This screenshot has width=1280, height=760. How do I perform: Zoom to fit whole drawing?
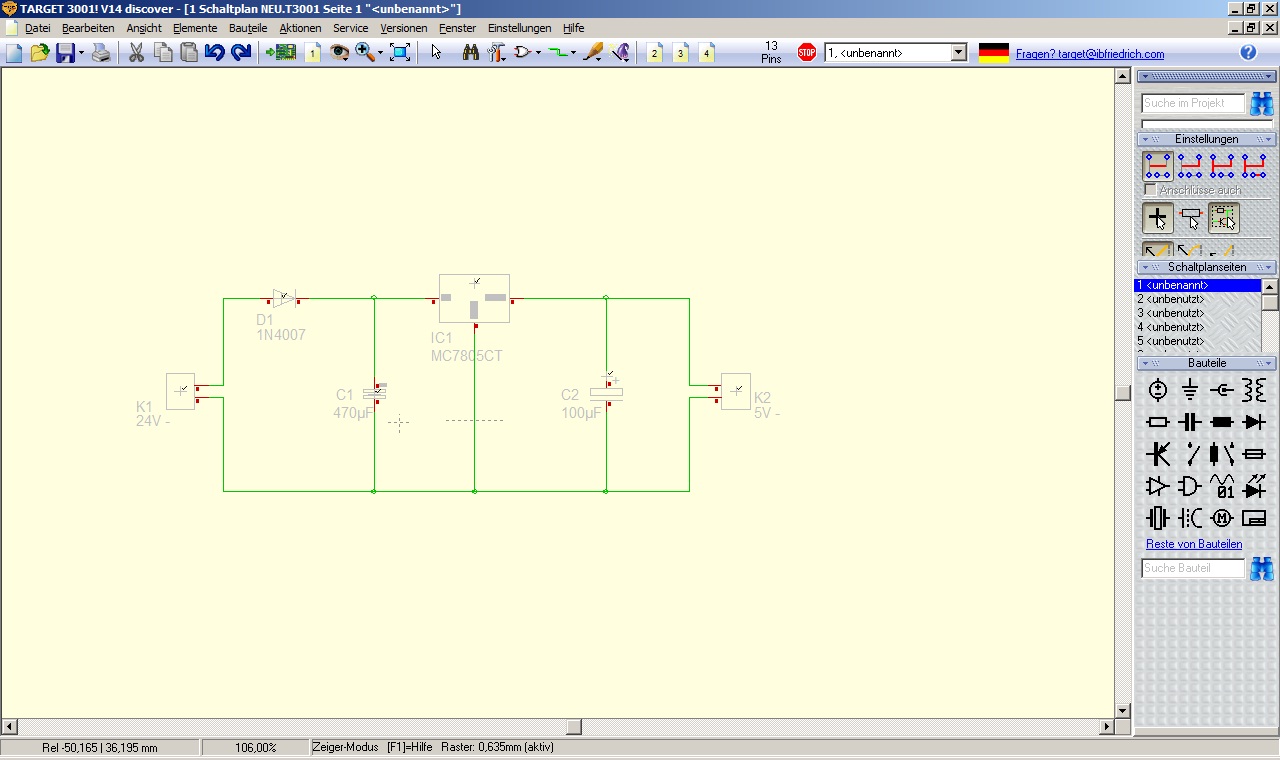pyautogui.click(x=400, y=53)
